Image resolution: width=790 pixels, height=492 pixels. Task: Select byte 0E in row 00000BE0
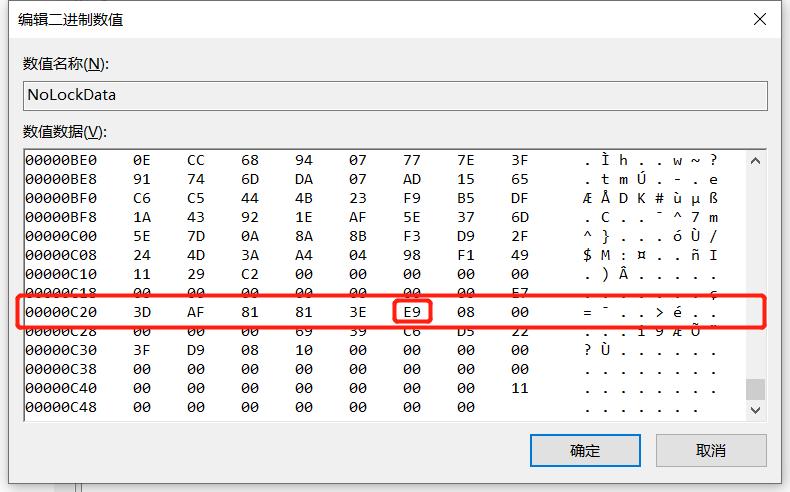click(x=142, y=160)
